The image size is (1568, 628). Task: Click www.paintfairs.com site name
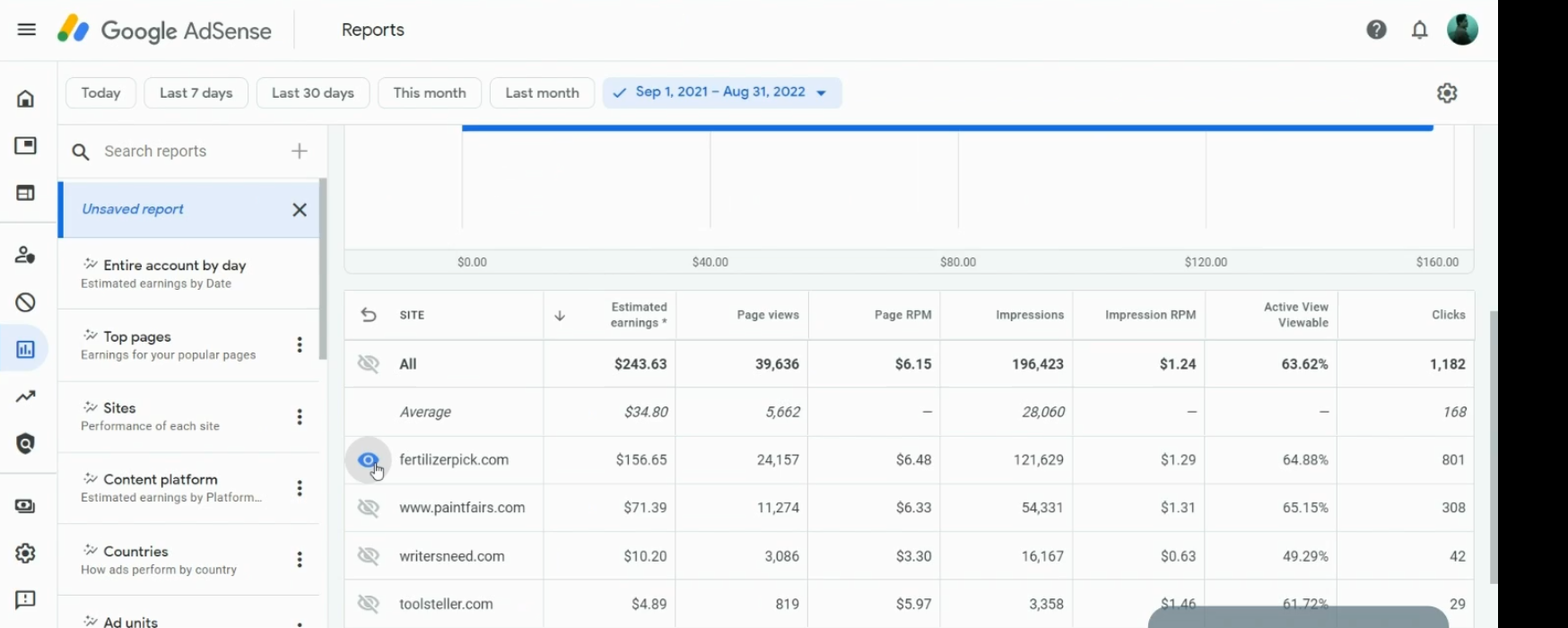pos(462,508)
